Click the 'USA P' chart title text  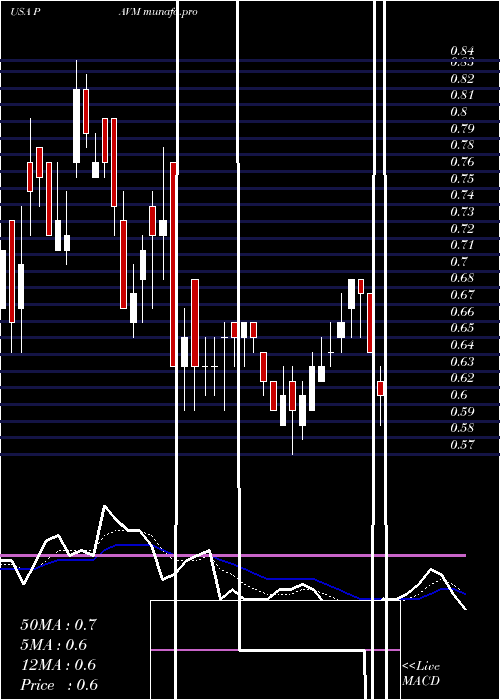(25, 12)
